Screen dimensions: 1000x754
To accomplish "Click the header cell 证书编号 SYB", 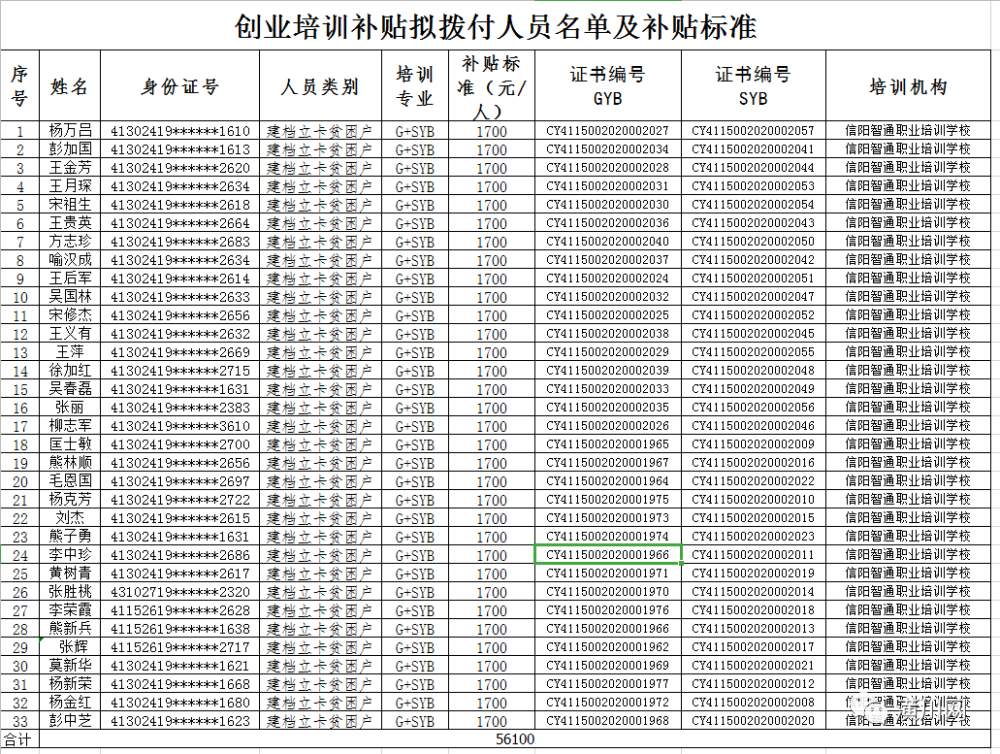I will [753, 85].
